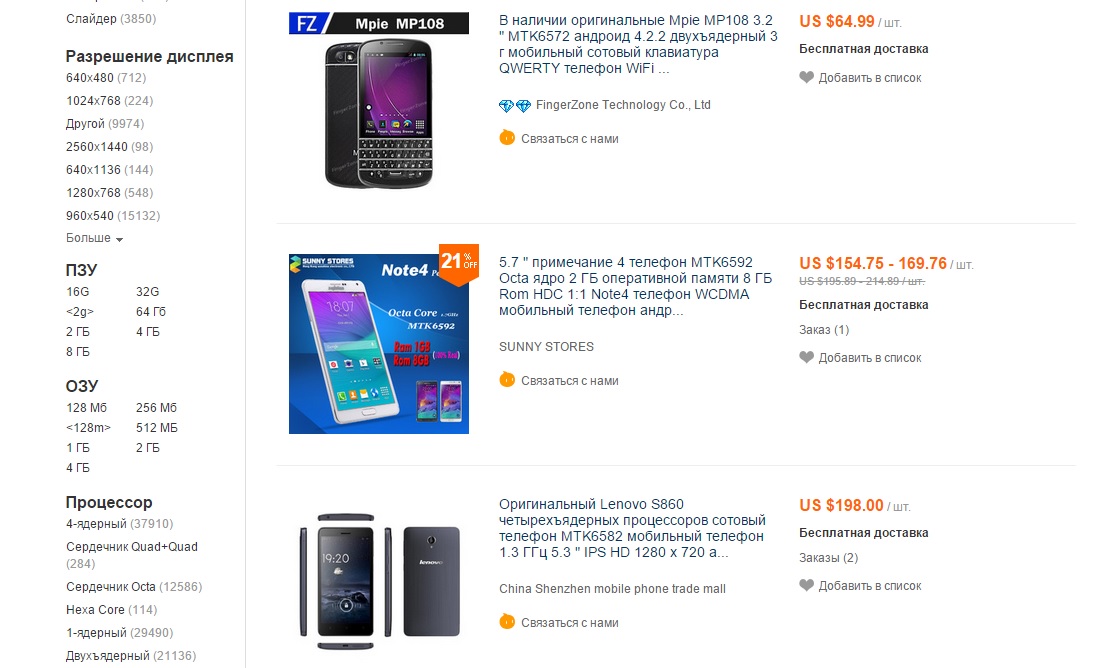
Task: Click heart icon for Mpie MP108 wishlist
Action: (x=806, y=77)
